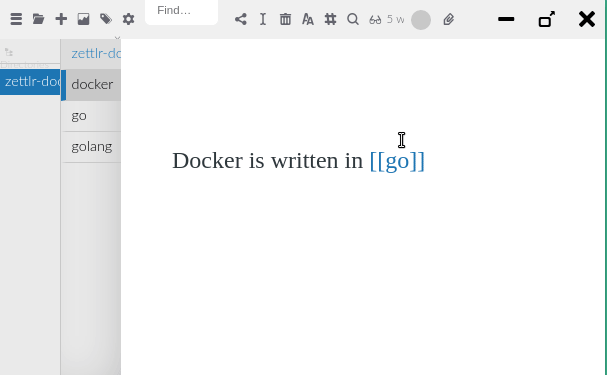Click the text 'Docker is written in'

tap(267, 161)
